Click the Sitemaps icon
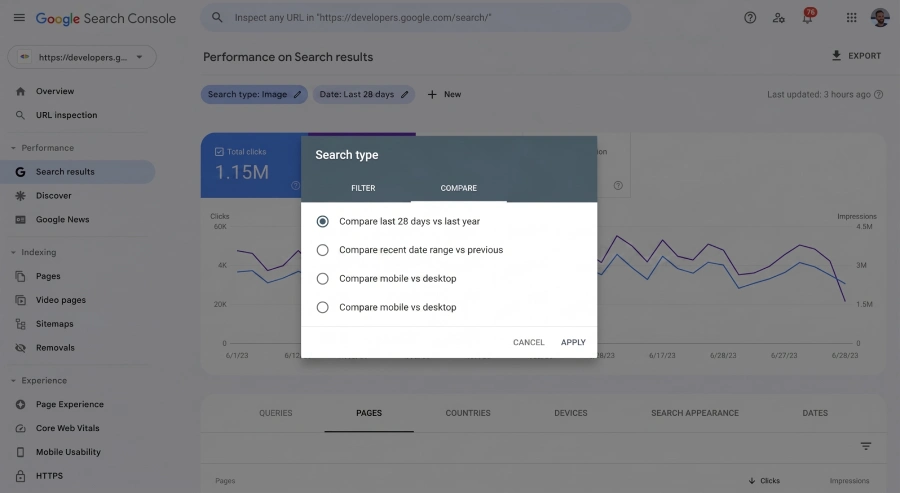 point(21,324)
